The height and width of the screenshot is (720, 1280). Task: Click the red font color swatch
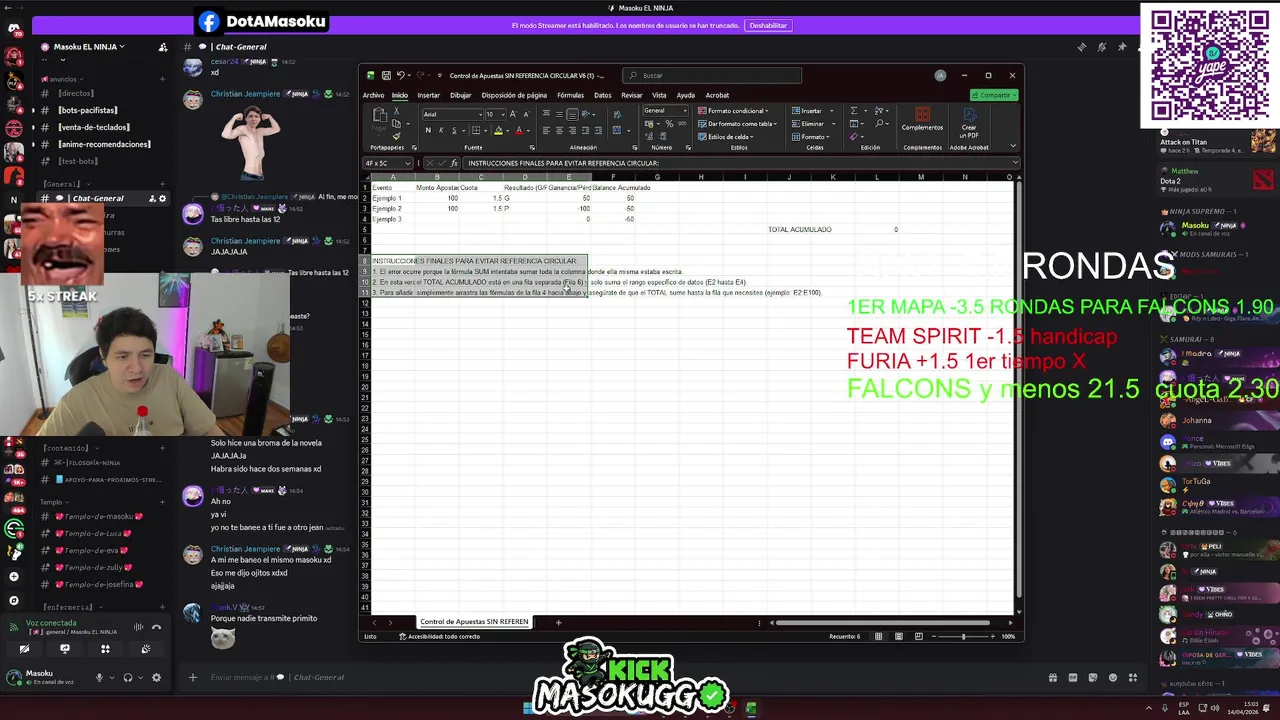519,131
